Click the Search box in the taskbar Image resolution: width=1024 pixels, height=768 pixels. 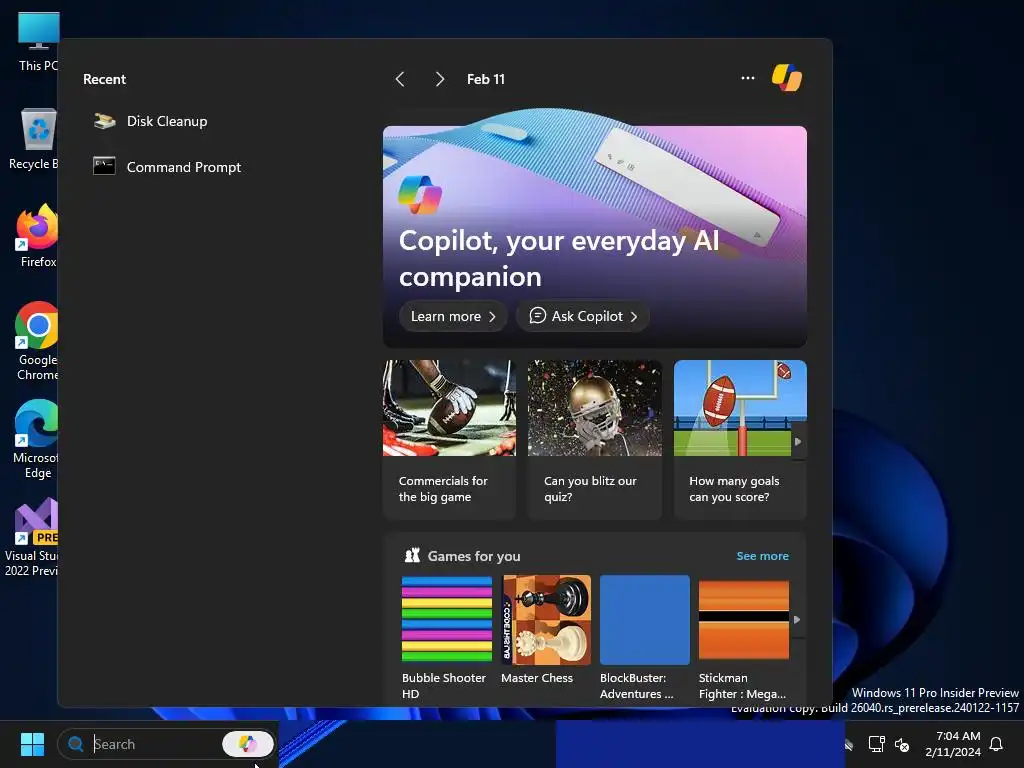167,744
